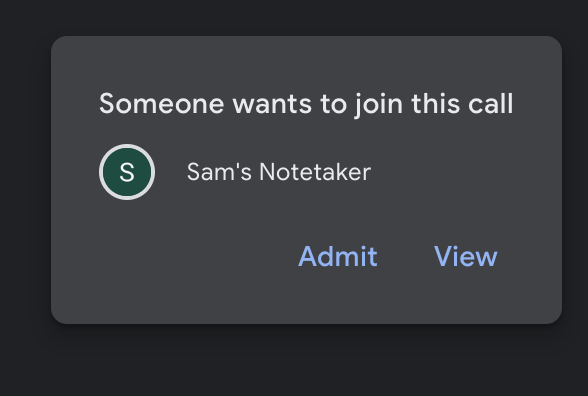Click the Admit button

(x=338, y=257)
